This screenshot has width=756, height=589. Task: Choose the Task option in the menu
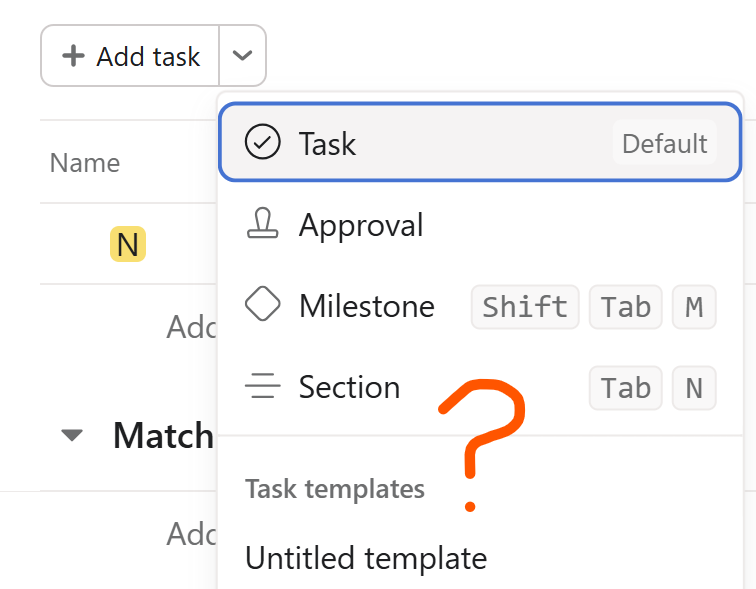coord(480,142)
